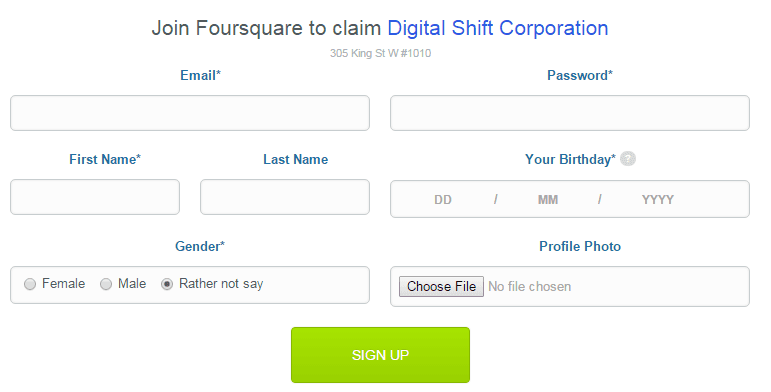
Task: Focus the Email input field
Action: tap(190, 113)
